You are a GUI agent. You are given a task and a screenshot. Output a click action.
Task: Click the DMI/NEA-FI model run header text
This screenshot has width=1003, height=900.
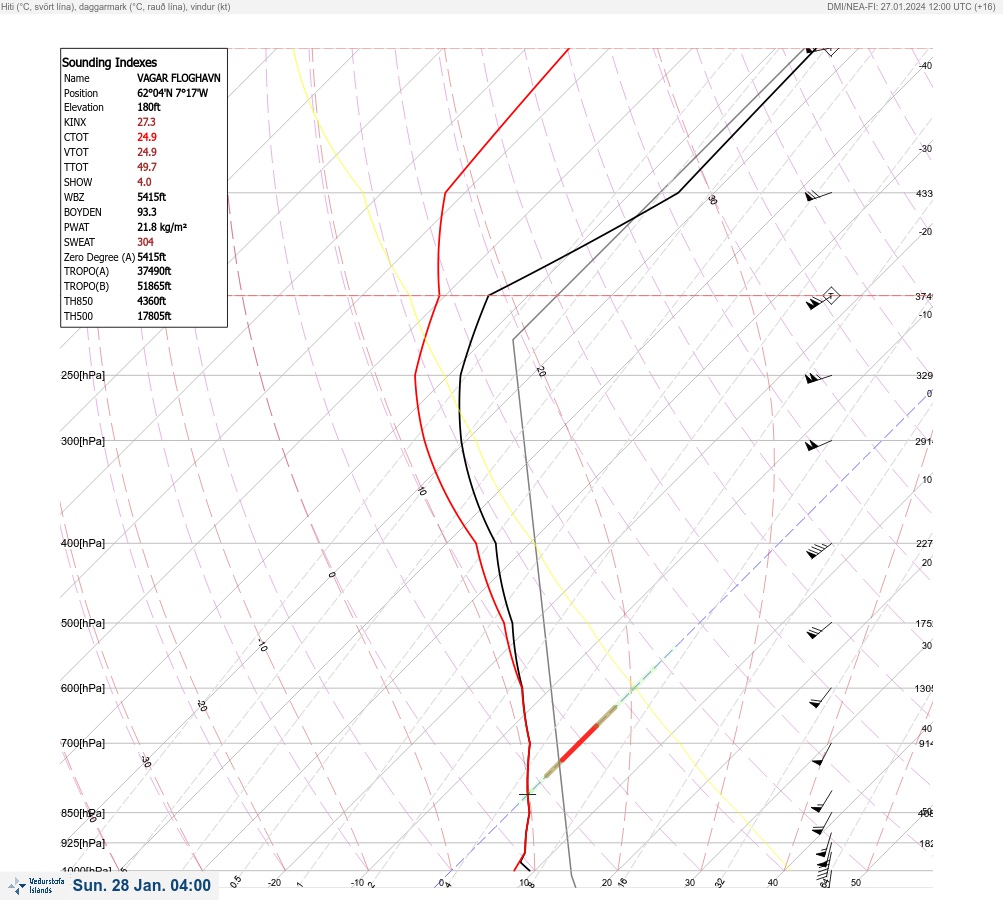point(910,7)
